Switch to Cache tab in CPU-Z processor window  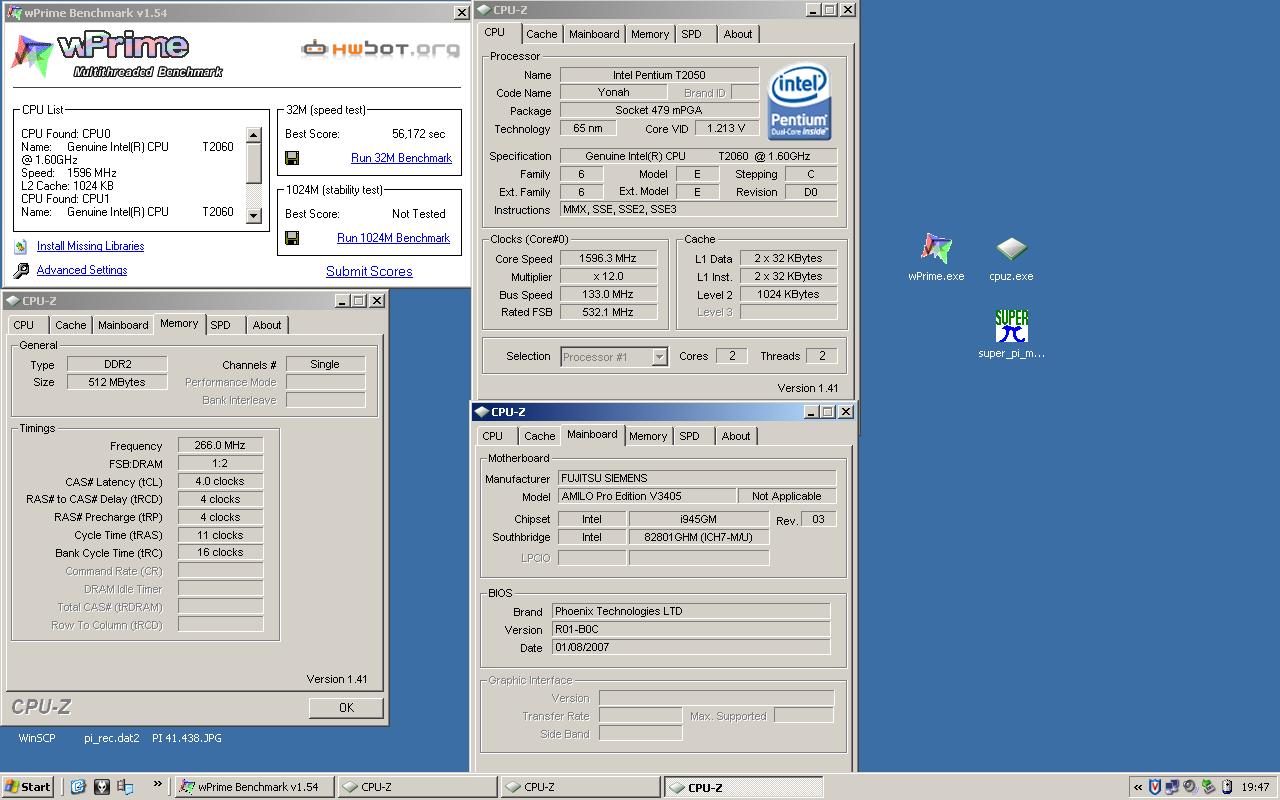541,34
